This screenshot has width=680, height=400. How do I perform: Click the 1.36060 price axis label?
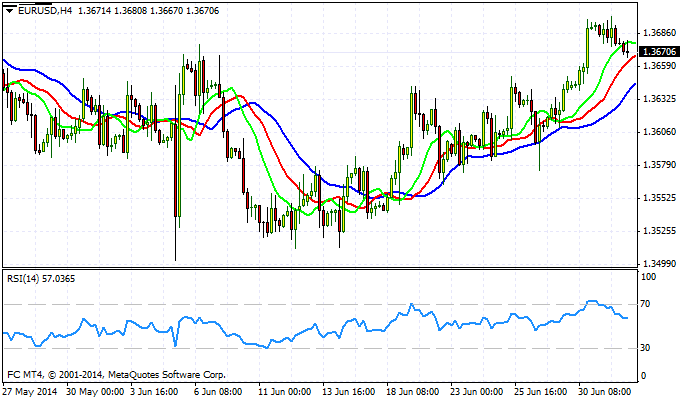point(660,131)
